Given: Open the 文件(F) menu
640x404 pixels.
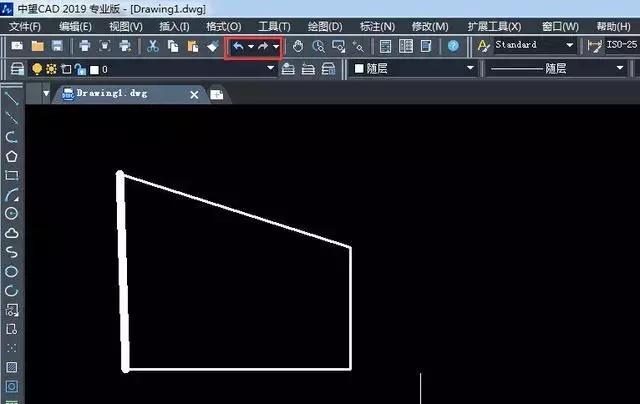Looking at the screenshot, I should (x=25, y=27).
